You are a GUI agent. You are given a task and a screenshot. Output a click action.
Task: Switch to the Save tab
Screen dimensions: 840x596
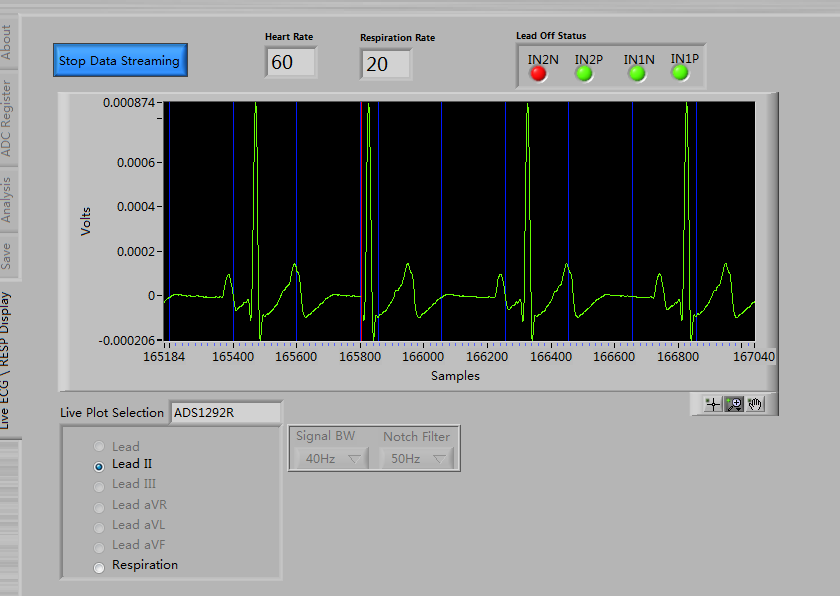pos(6,256)
